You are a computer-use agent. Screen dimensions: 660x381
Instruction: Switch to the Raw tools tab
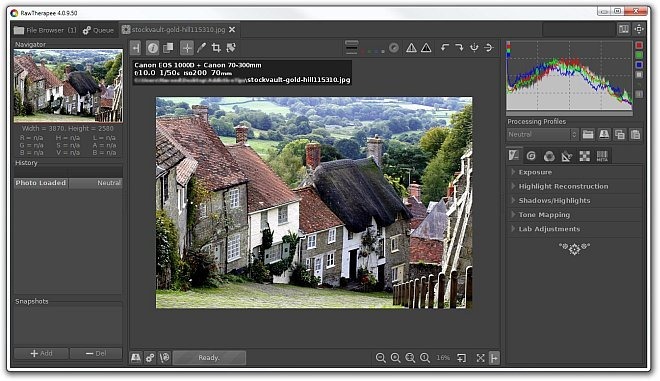[x=584, y=156]
